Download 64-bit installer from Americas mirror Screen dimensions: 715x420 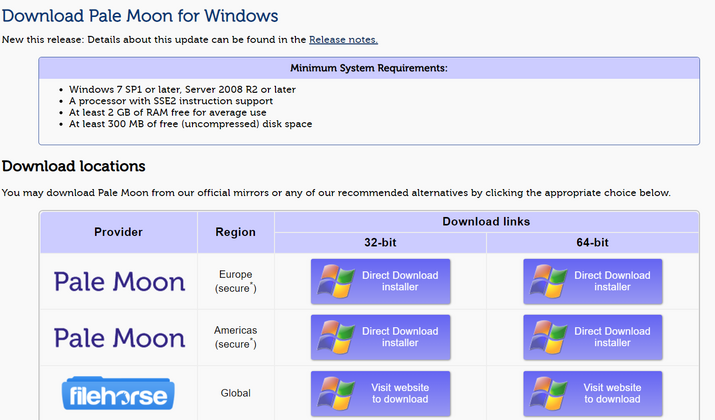tap(592, 337)
